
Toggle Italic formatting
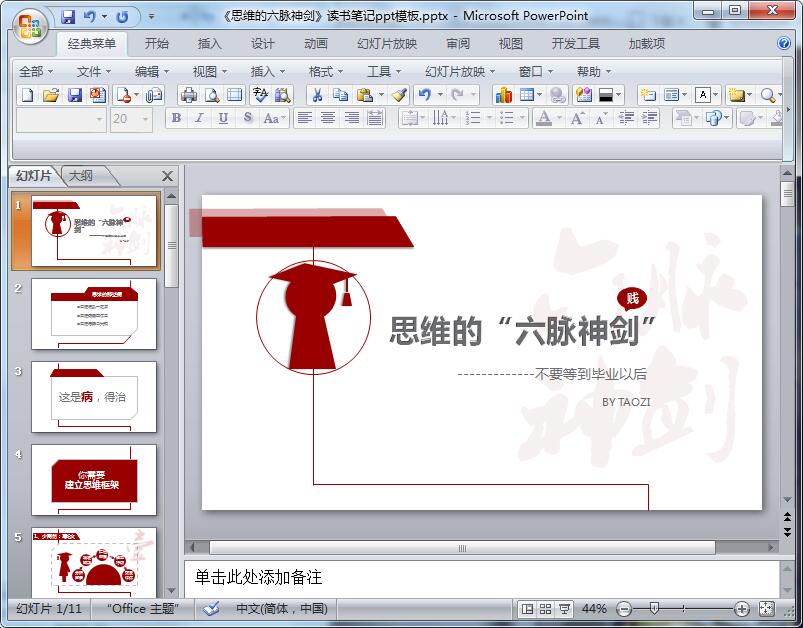tap(200, 118)
